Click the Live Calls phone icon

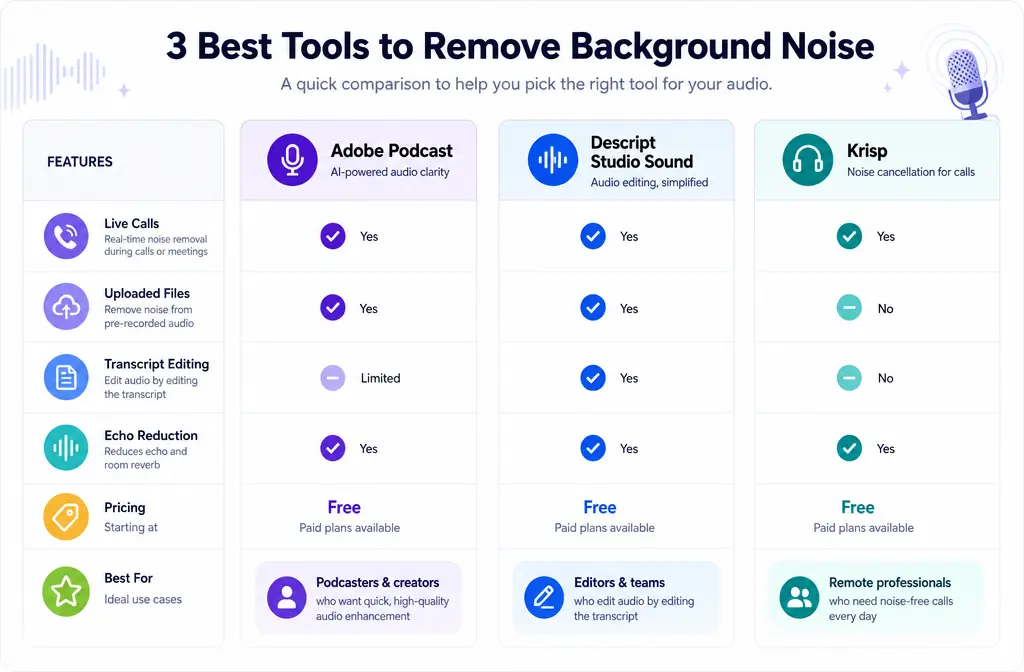66,236
